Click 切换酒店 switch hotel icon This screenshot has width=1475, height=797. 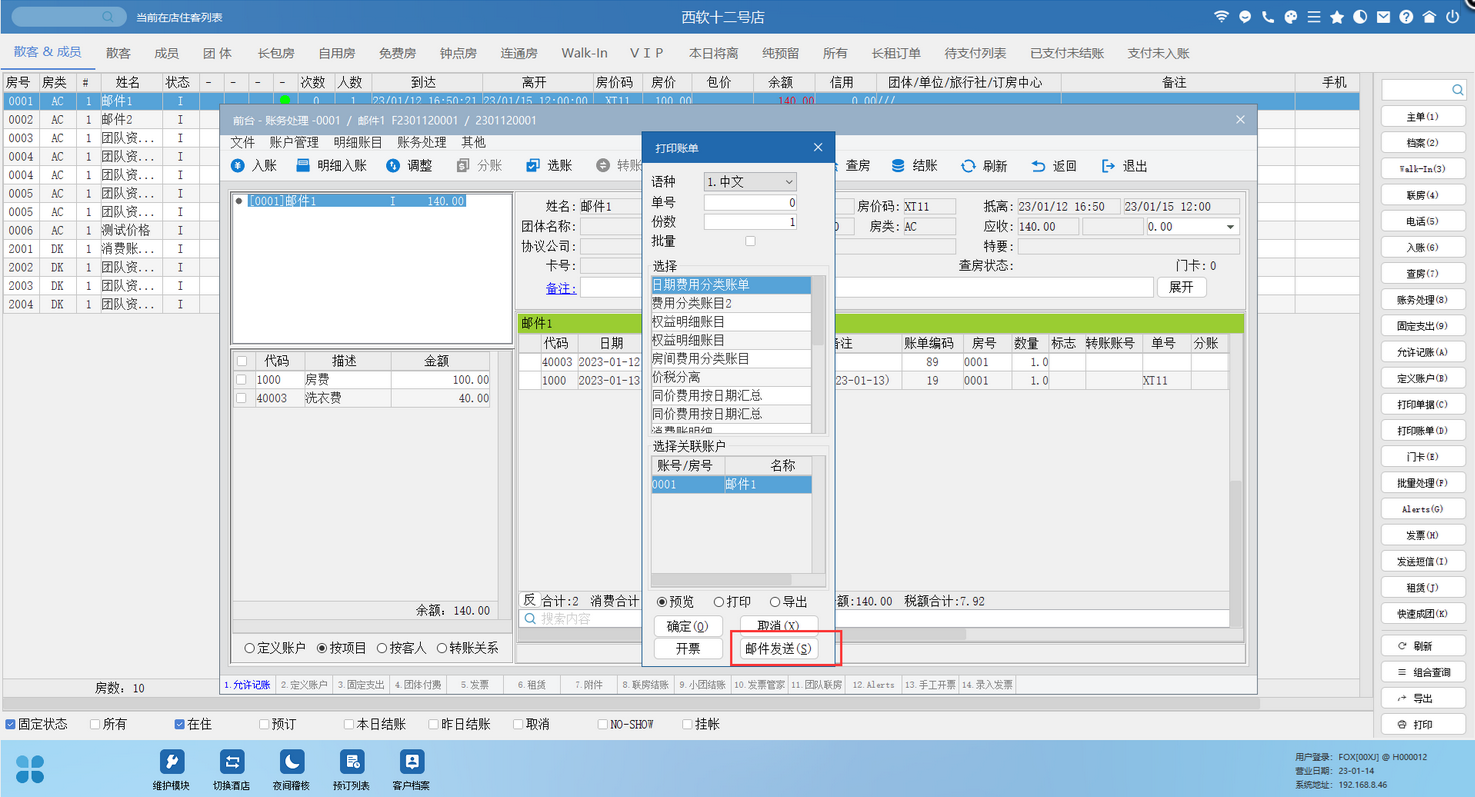pyautogui.click(x=232, y=763)
